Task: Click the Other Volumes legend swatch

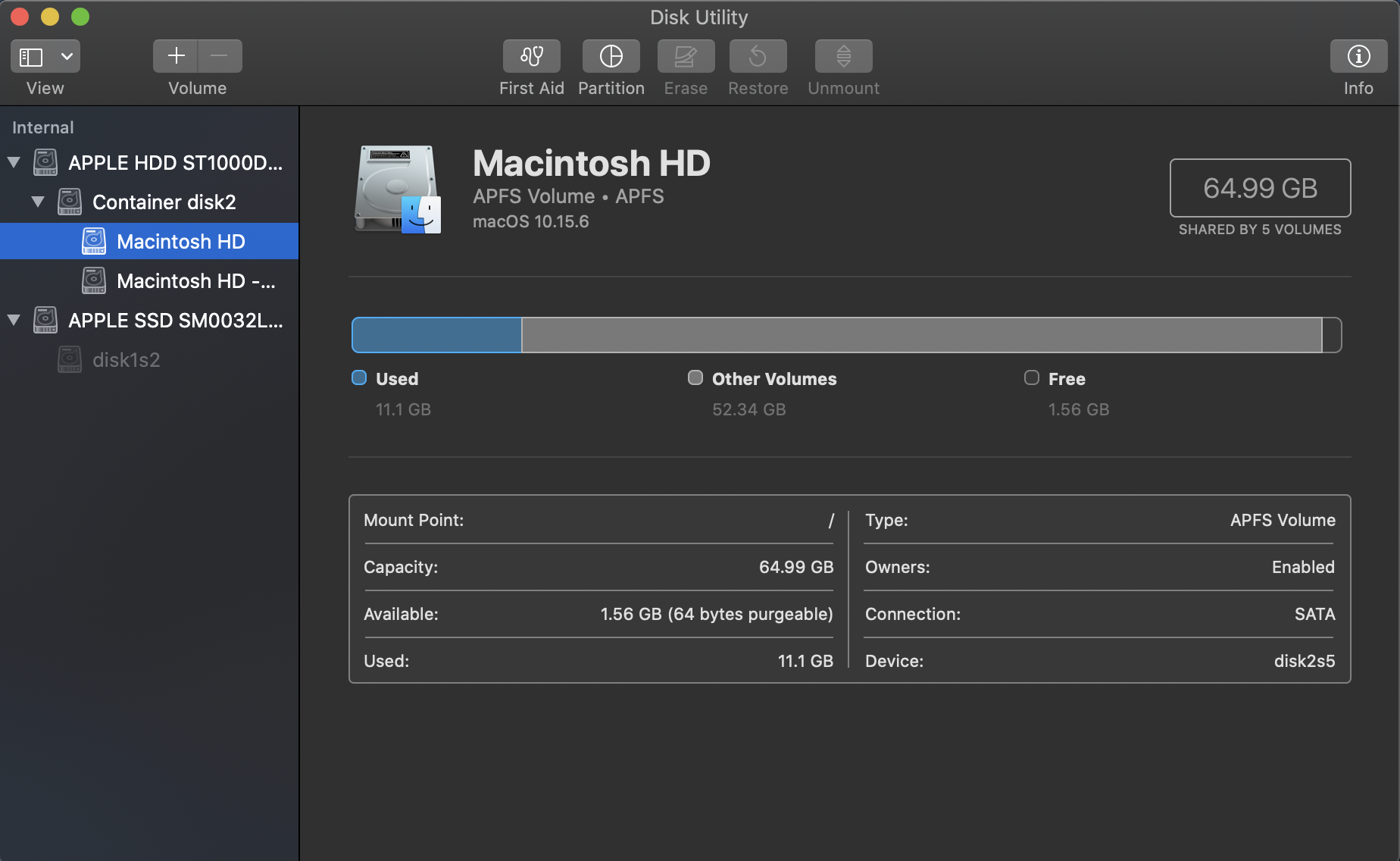Action: pyautogui.click(x=695, y=377)
